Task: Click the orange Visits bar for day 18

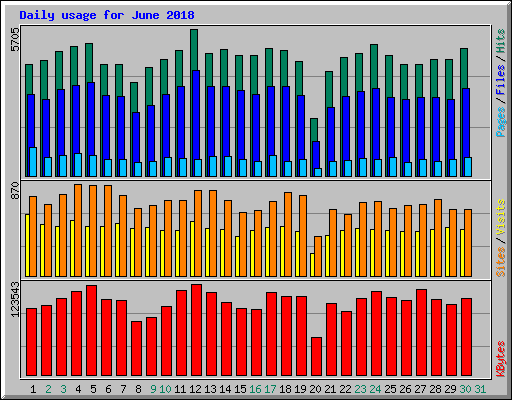Action: click(288, 234)
